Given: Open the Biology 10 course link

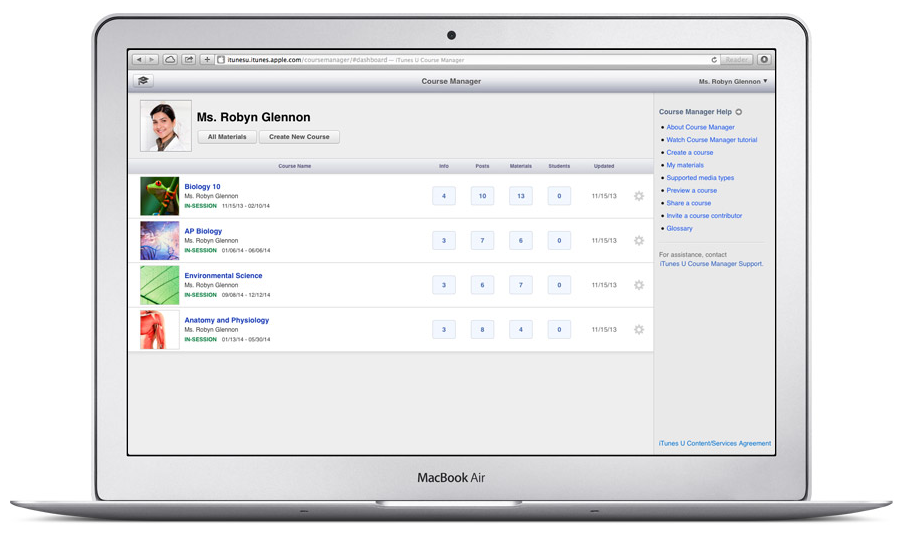Looking at the screenshot, I should [202, 187].
